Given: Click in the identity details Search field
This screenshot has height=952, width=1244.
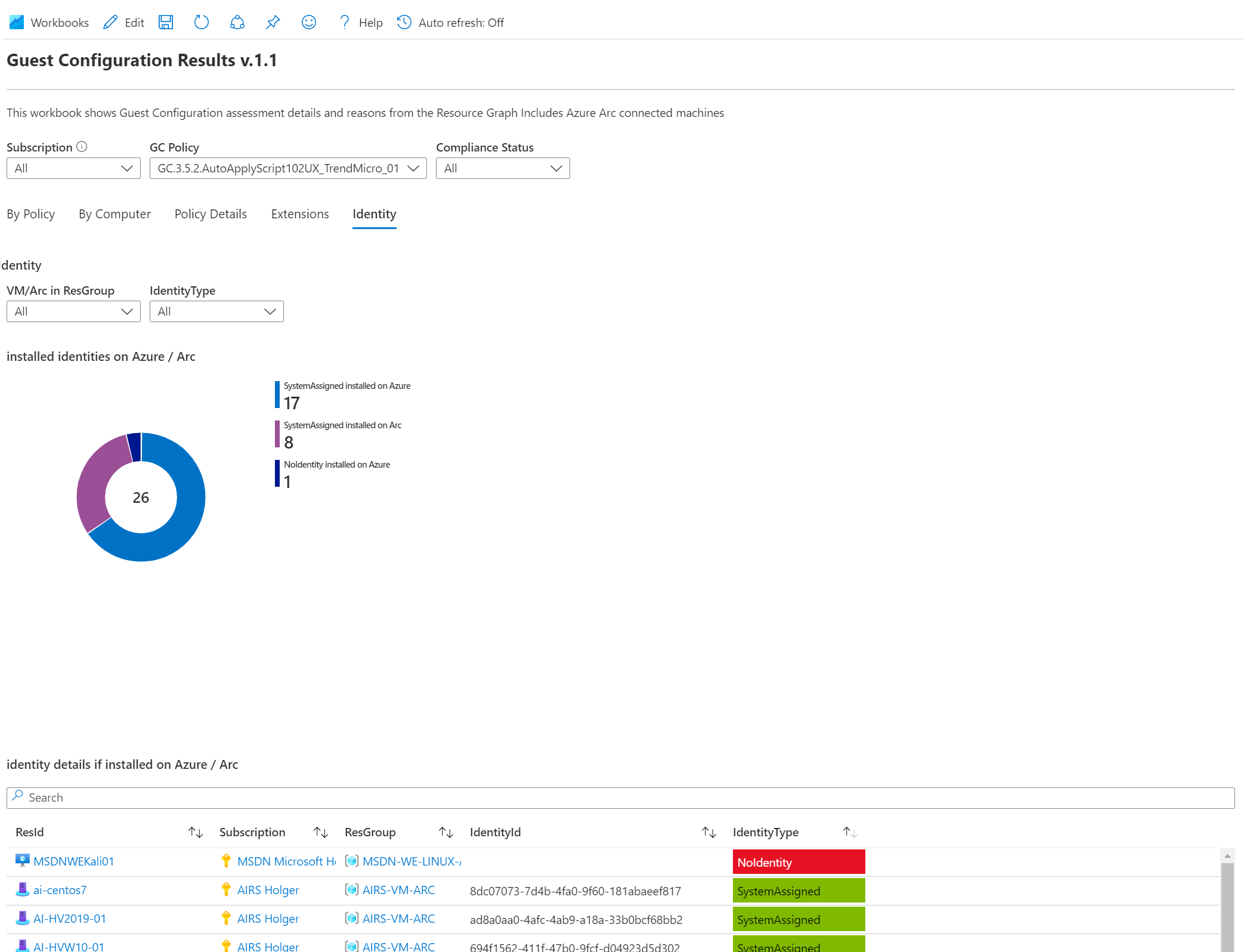Looking at the screenshot, I should [x=621, y=798].
